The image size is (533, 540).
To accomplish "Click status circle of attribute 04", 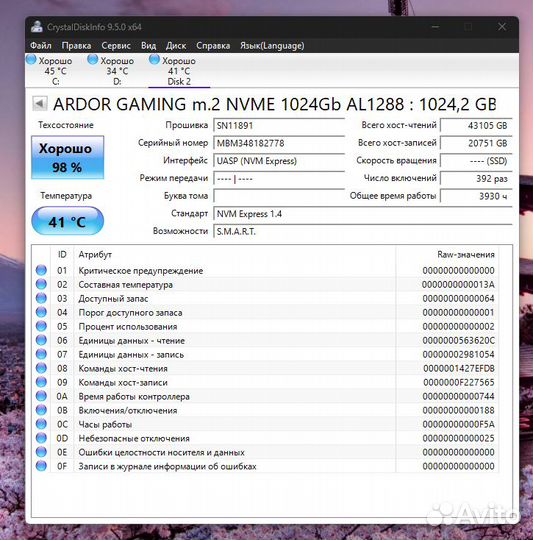I will tap(41, 312).
